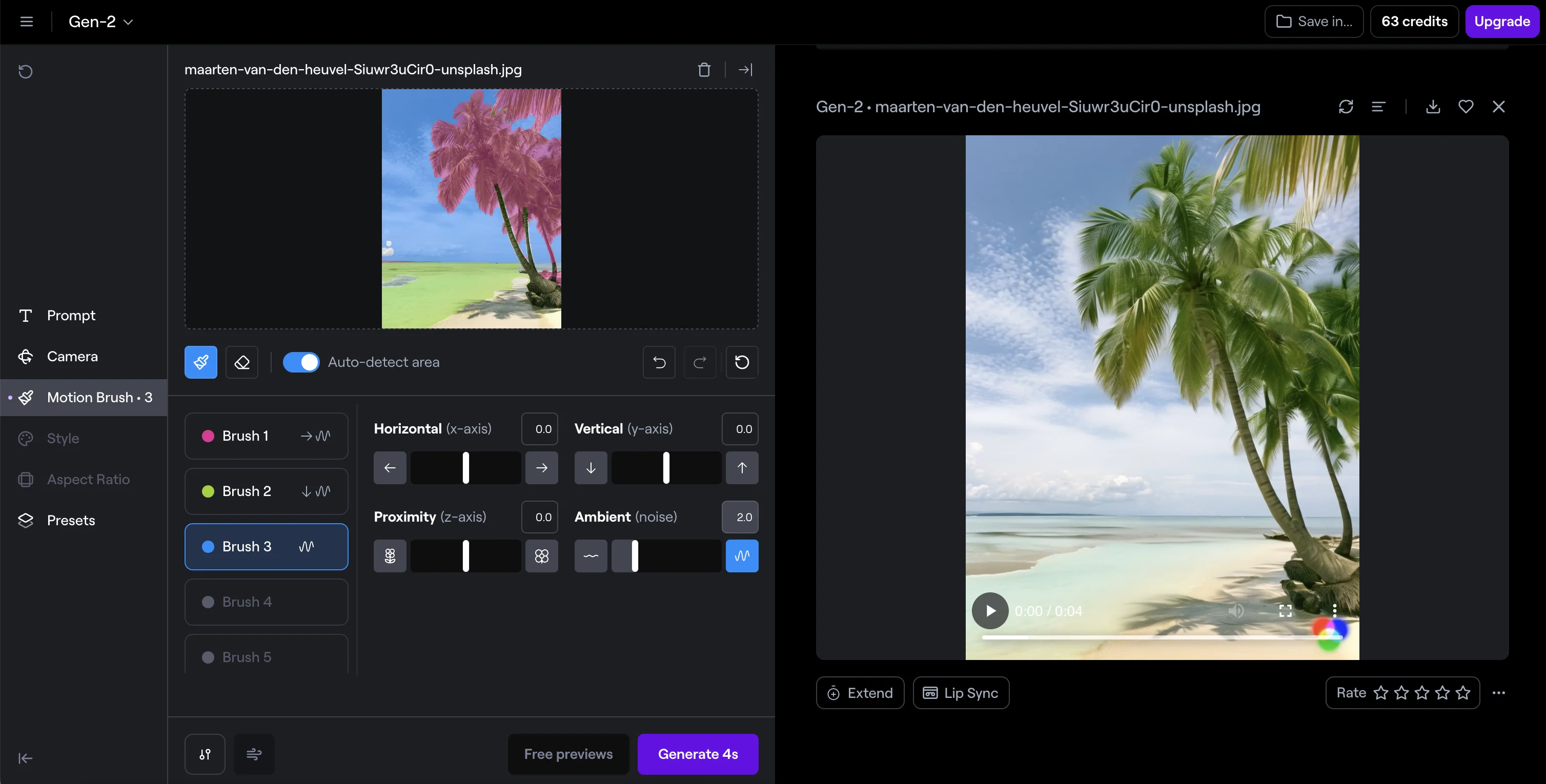1546x784 pixels.
Task: Reset brush with the clear-all icon
Action: click(x=742, y=362)
